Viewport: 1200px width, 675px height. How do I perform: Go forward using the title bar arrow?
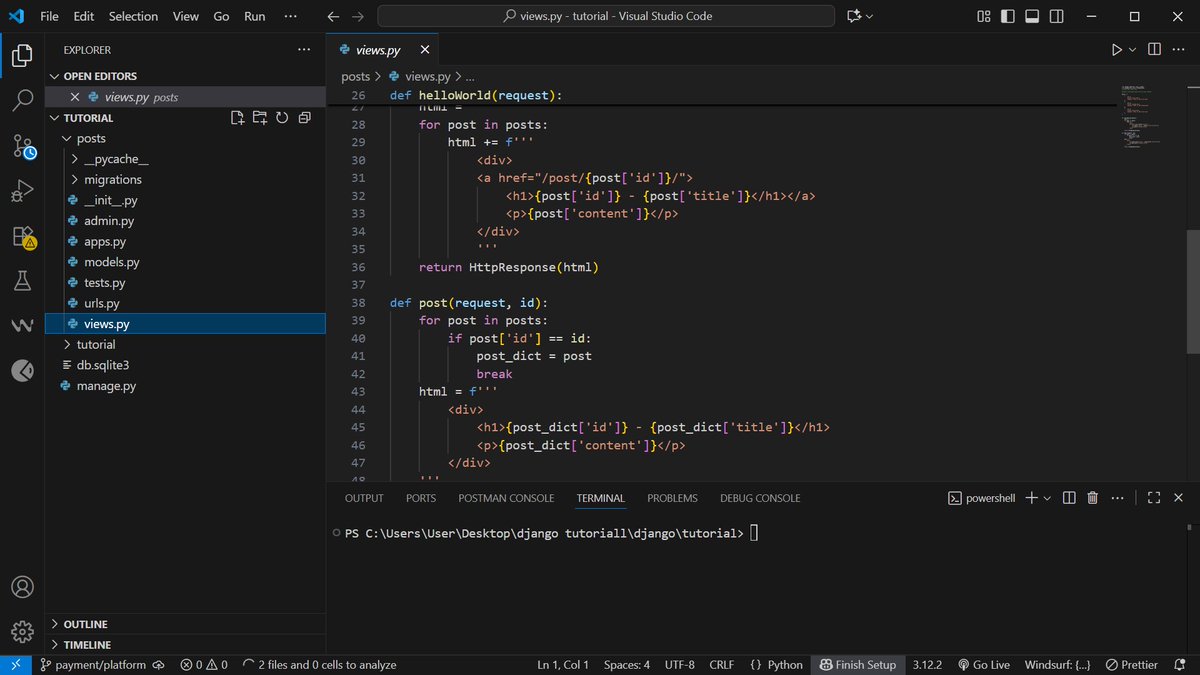359,16
